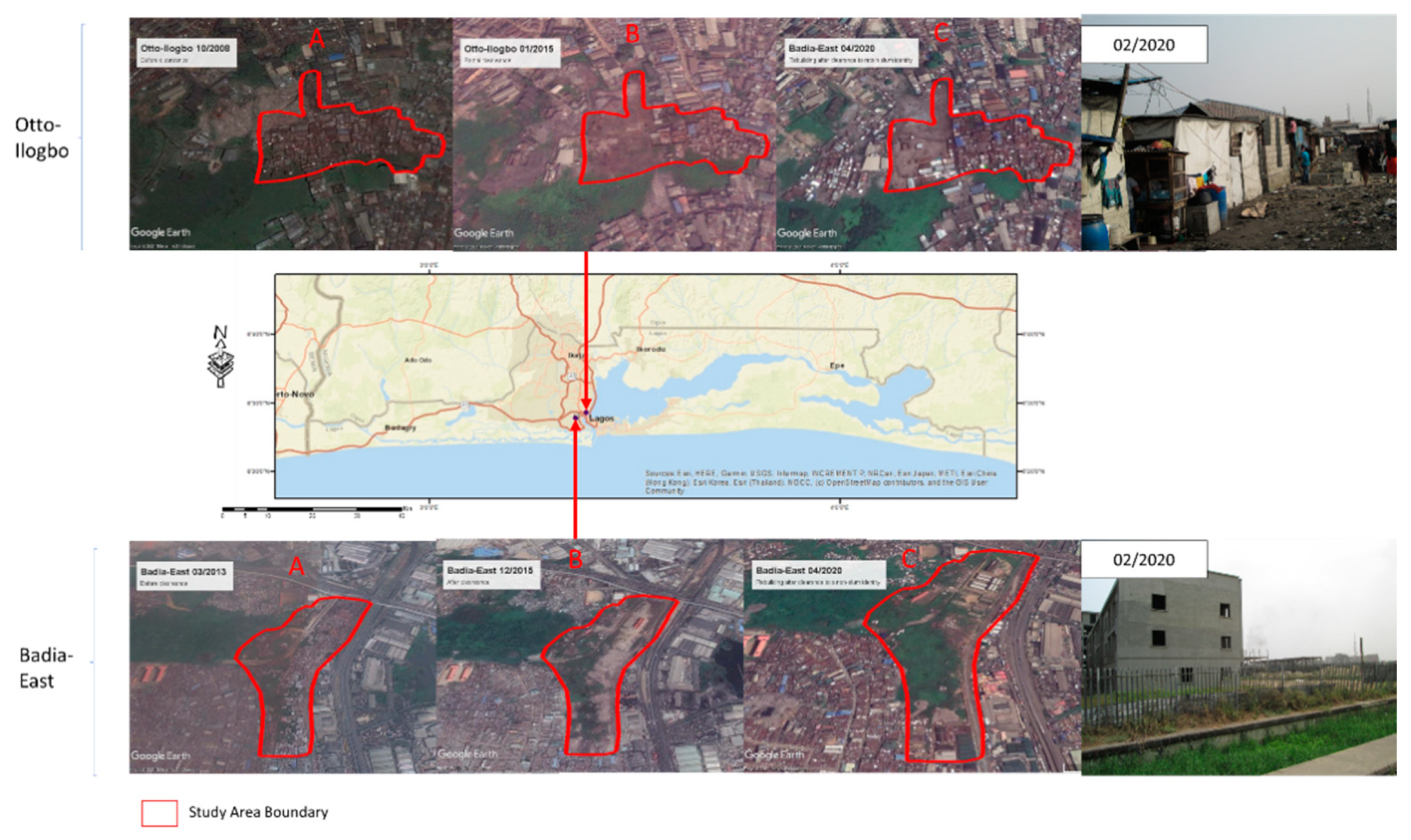The height and width of the screenshot is (840, 1411).
Task: Click the Google Earth logo in the Otto-Ilogbo 10/2008 image
Action: point(161,232)
